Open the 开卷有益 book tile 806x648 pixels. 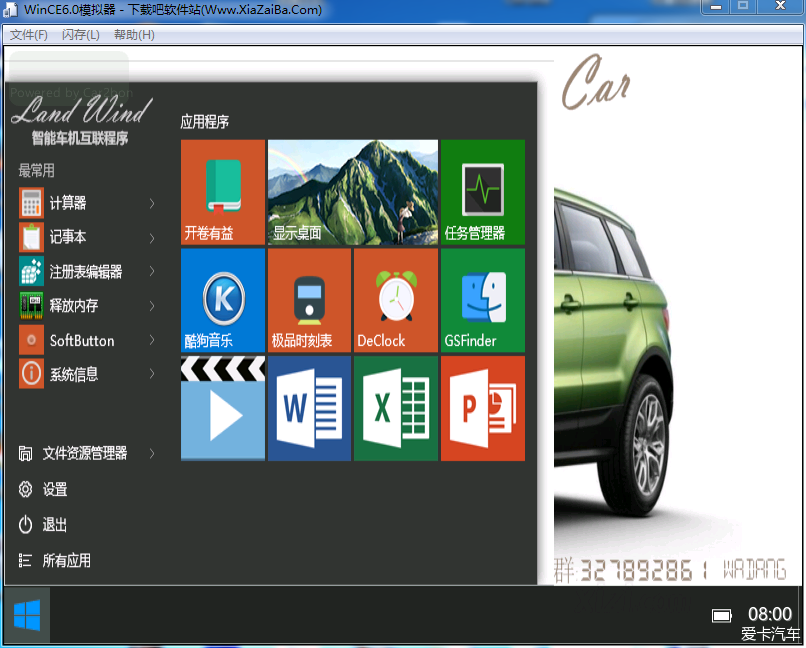point(223,192)
